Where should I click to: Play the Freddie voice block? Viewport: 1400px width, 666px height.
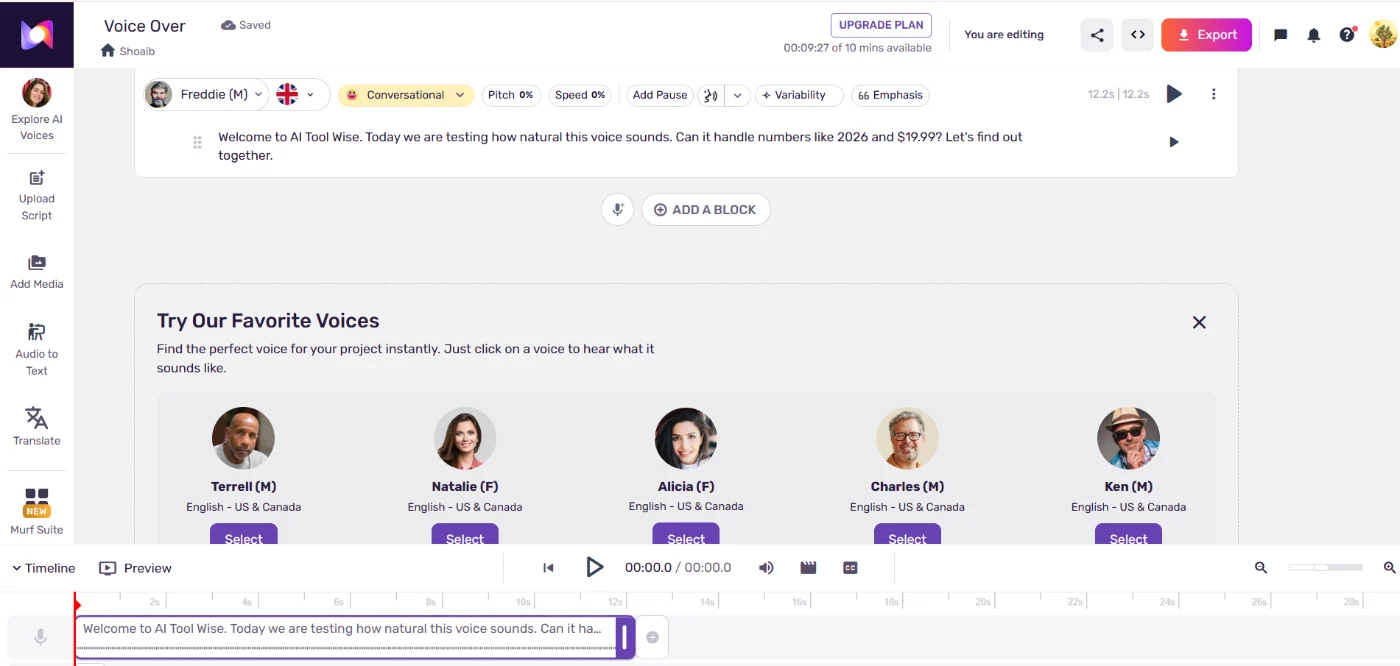(1174, 94)
